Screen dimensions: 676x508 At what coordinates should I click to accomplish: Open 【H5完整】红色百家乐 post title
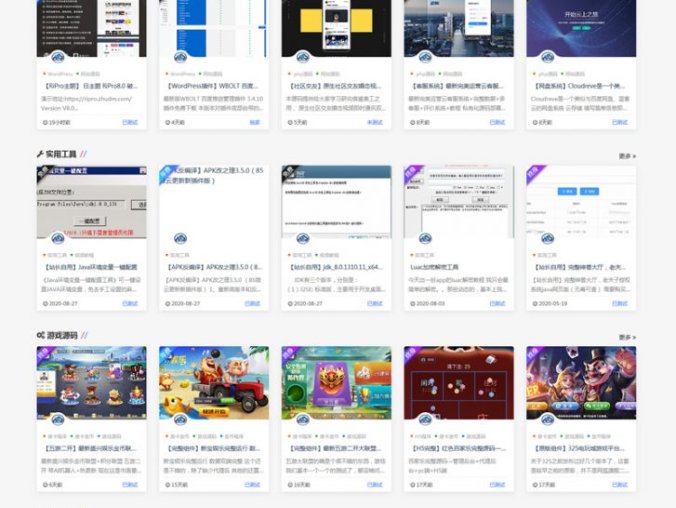point(458,448)
